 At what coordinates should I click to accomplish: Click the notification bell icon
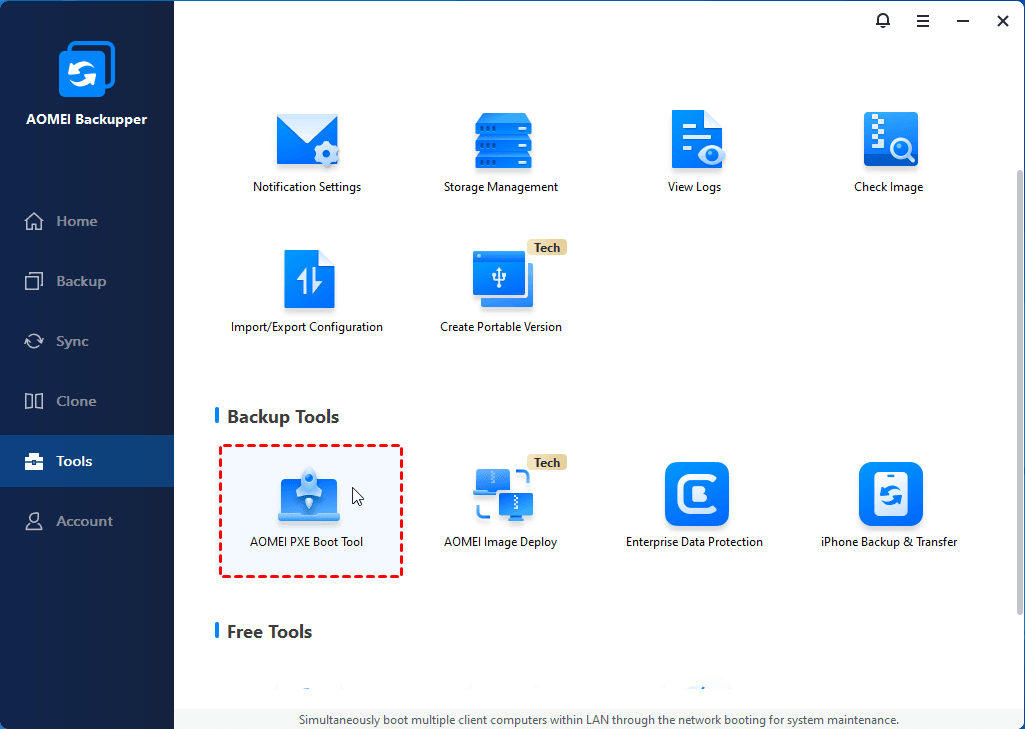click(882, 21)
